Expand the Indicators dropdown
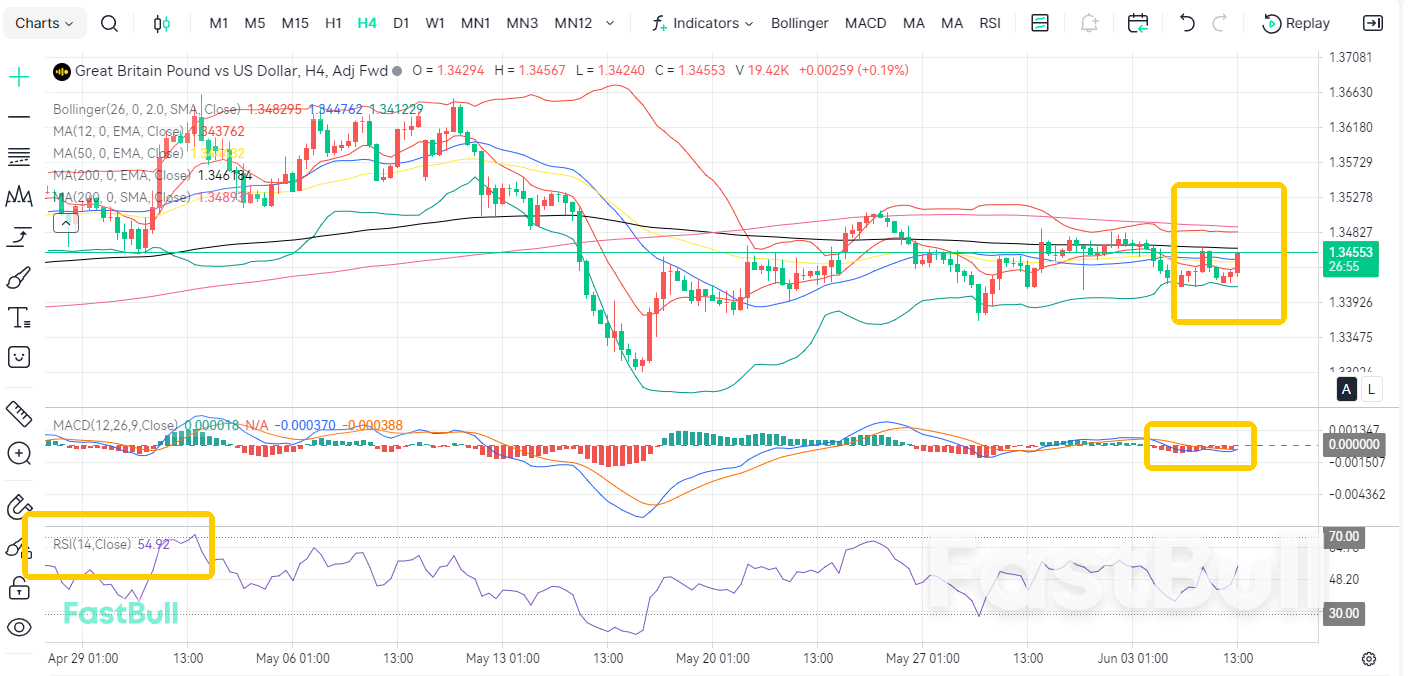 tap(703, 23)
